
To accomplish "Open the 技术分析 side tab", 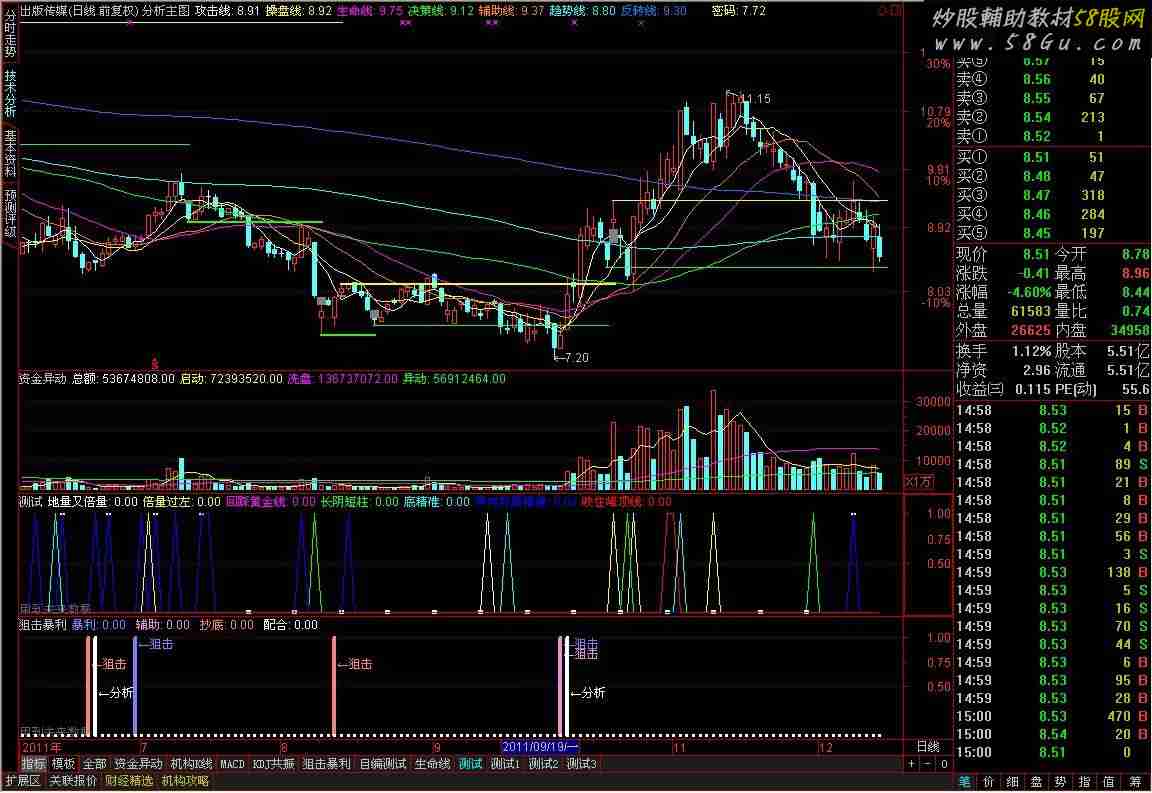I will [x=10, y=93].
